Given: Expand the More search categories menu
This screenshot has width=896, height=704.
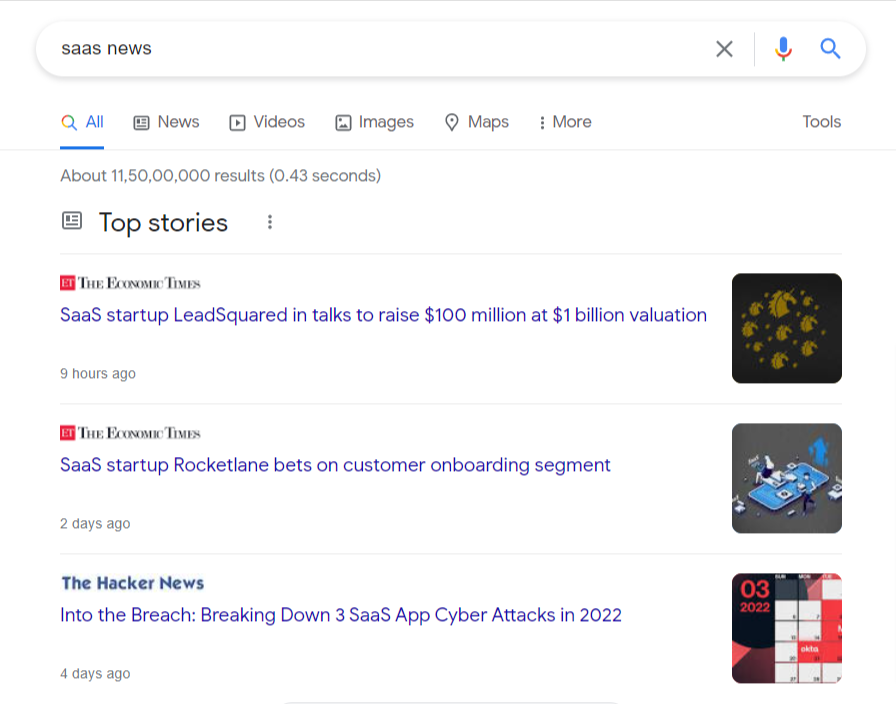Looking at the screenshot, I should tap(565, 122).
